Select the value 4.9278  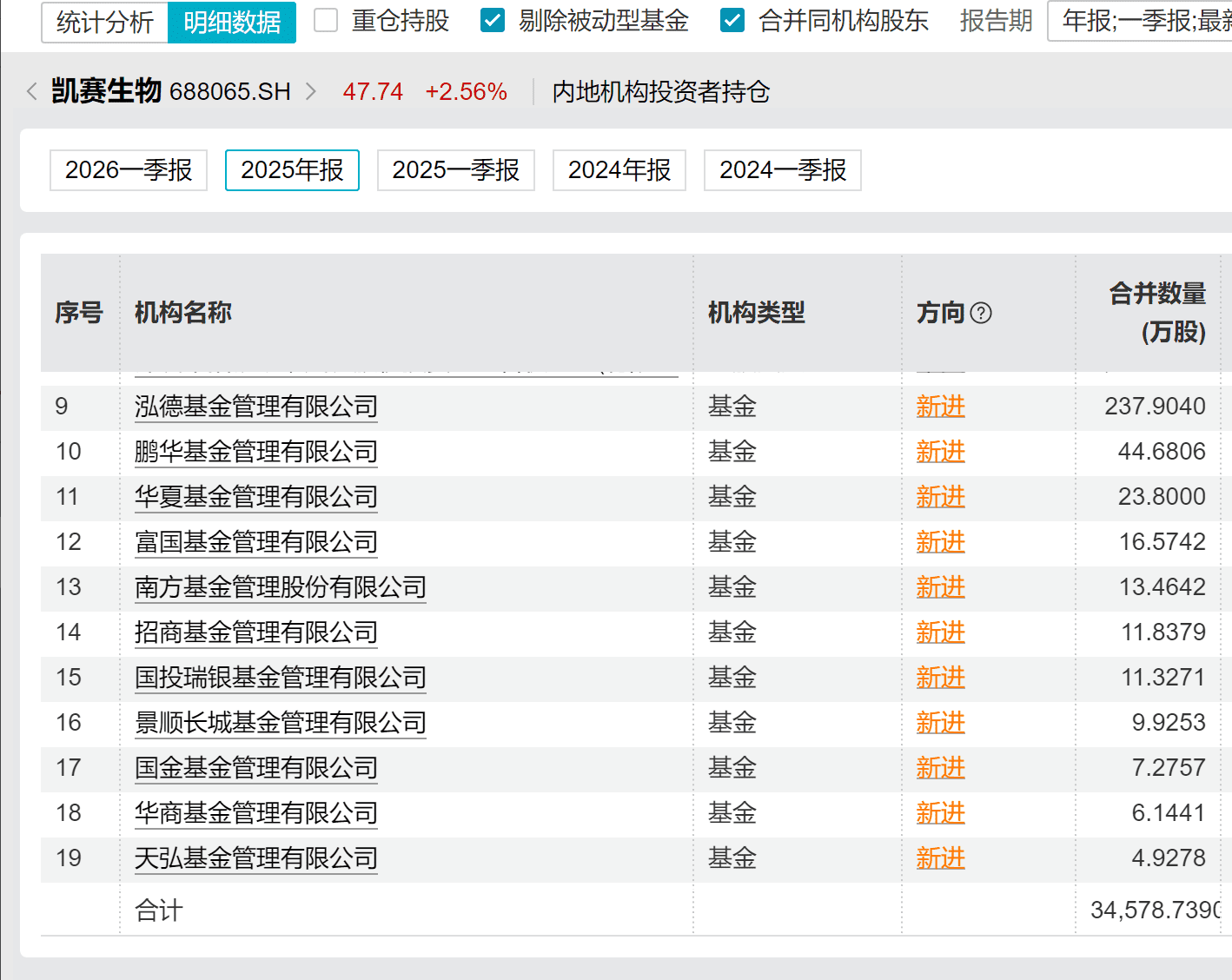pyautogui.click(x=1169, y=858)
